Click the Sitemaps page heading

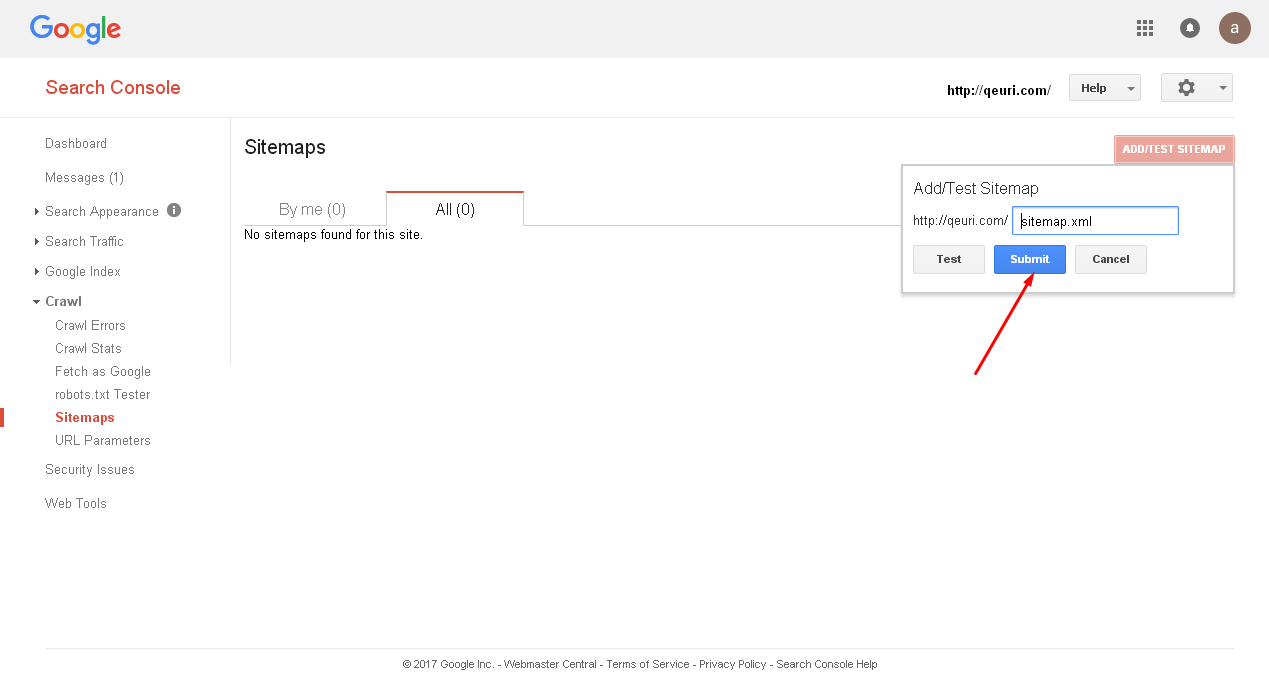(285, 147)
